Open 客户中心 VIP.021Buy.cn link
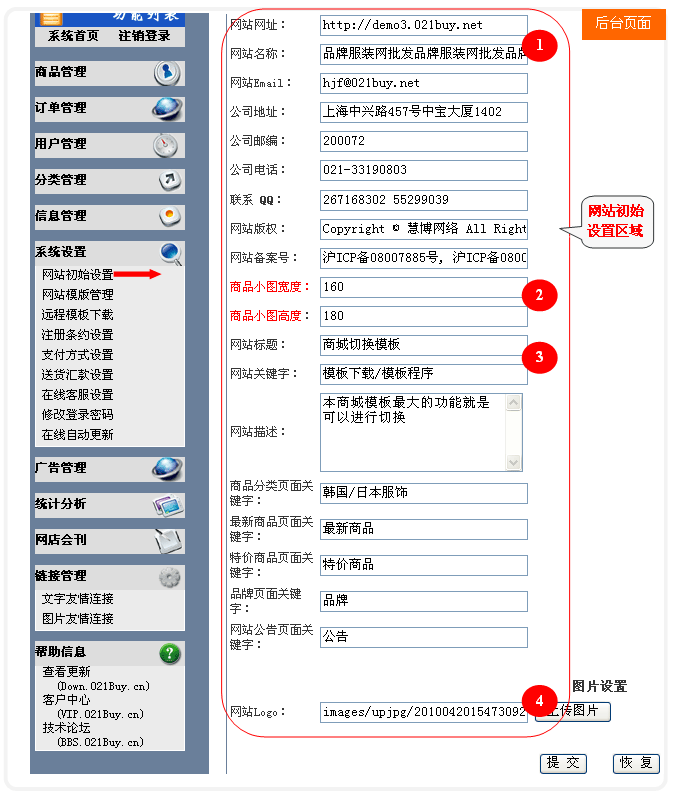The height and width of the screenshot is (795, 674). pos(93,707)
